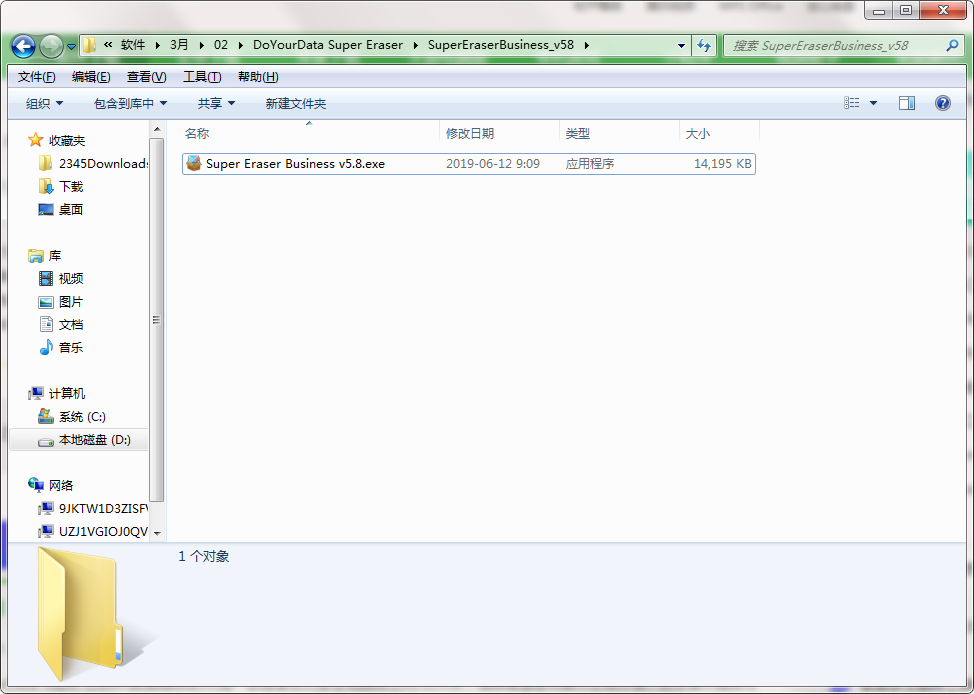Select the DoYourData Super Eraser breadcrumb

pos(328,45)
